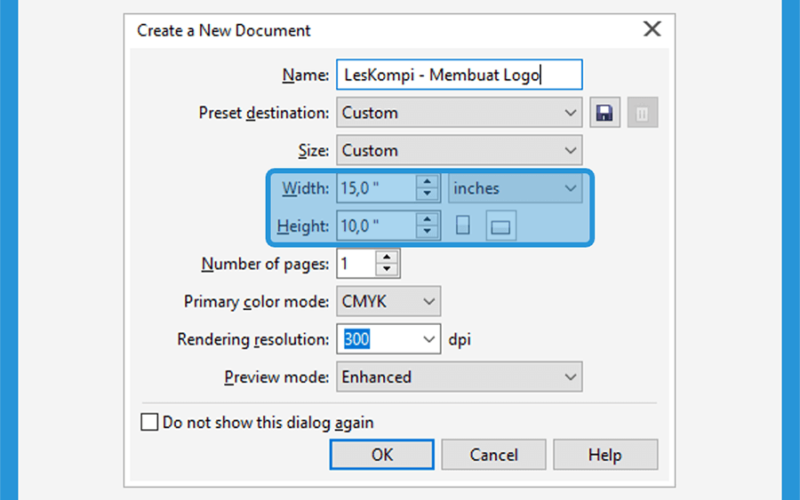The image size is (800, 500).
Task: Open the Preview mode Enhanced dropdown
Action: pyautogui.click(x=459, y=377)
